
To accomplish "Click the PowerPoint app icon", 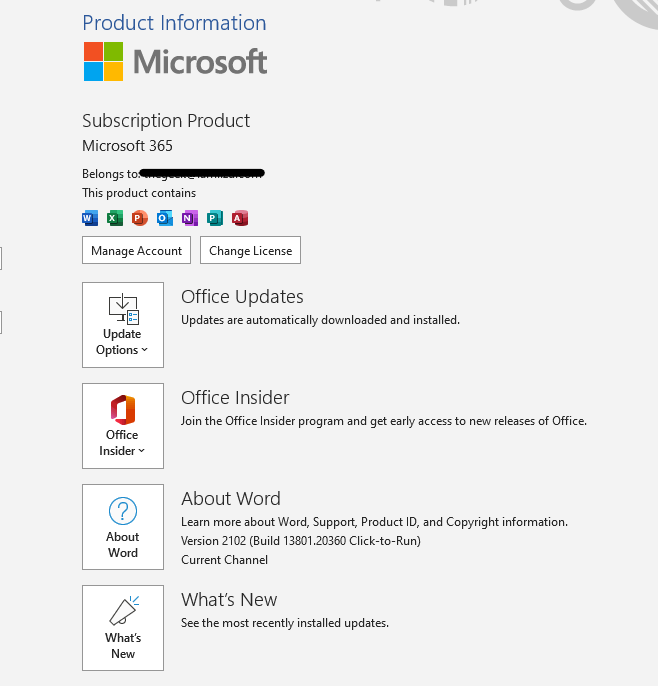I will (140, 218).
